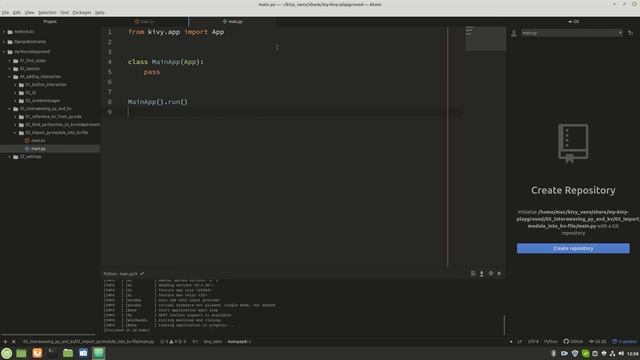This screenshot has height=360, width=640.
Task: Open the file manager from the taskbar
Action: point(68,353)
